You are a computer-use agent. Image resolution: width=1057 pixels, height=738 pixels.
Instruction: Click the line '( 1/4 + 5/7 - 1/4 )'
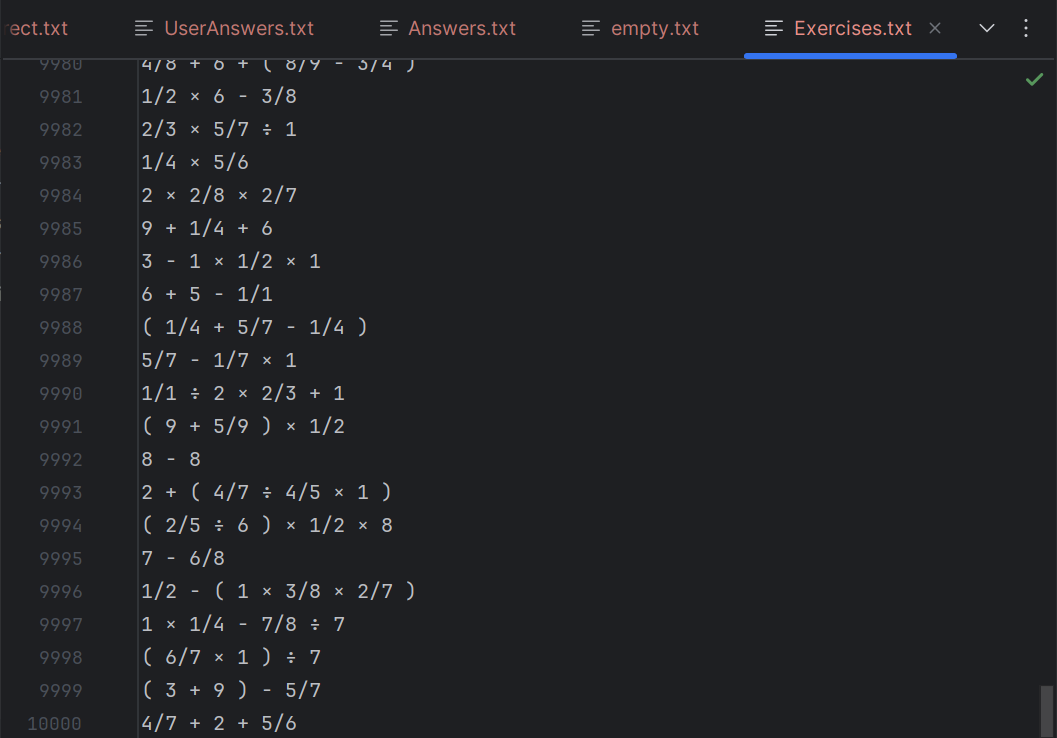click(x=255, y=328)
